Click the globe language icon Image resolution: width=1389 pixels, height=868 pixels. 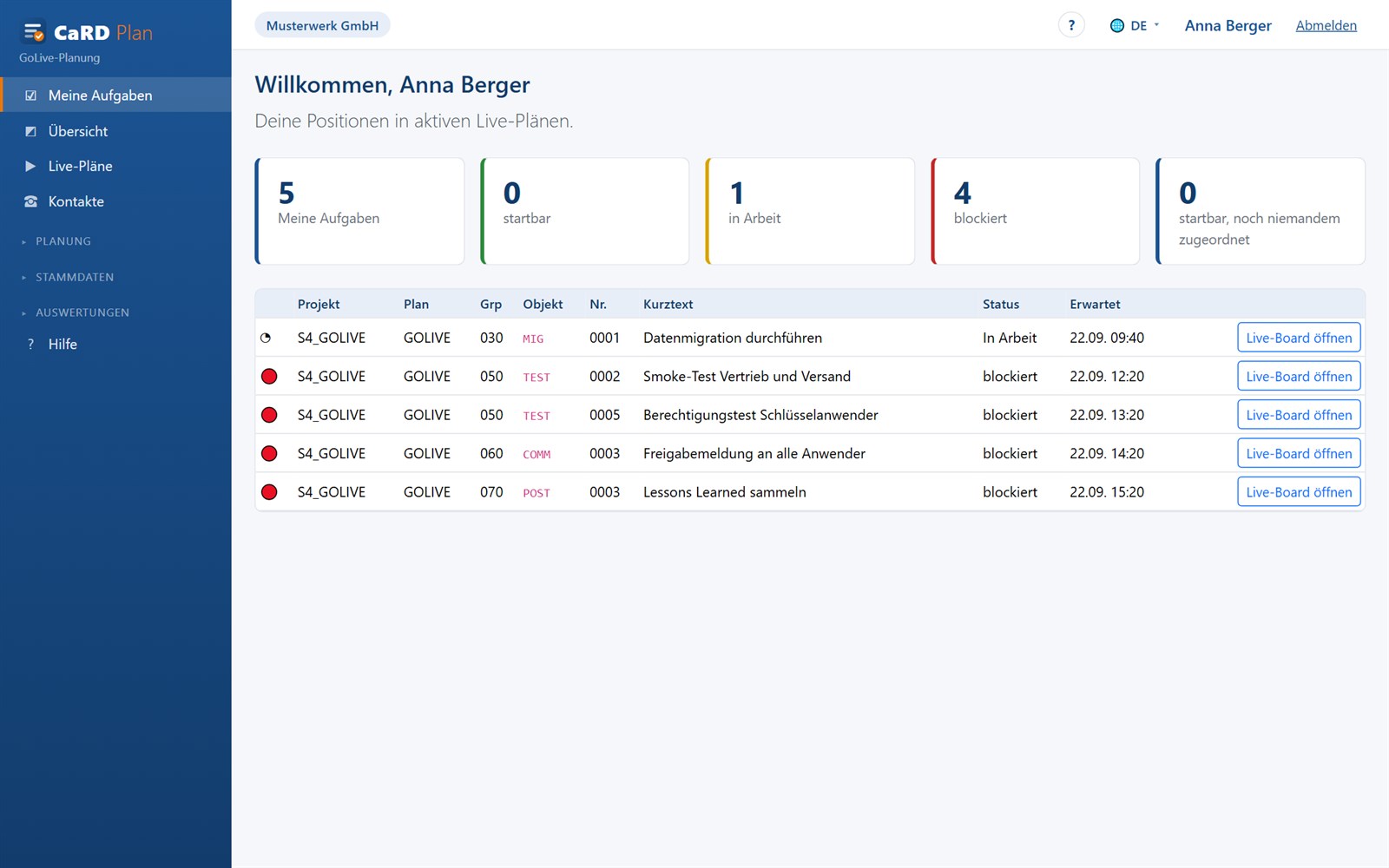pos(1117,25)
